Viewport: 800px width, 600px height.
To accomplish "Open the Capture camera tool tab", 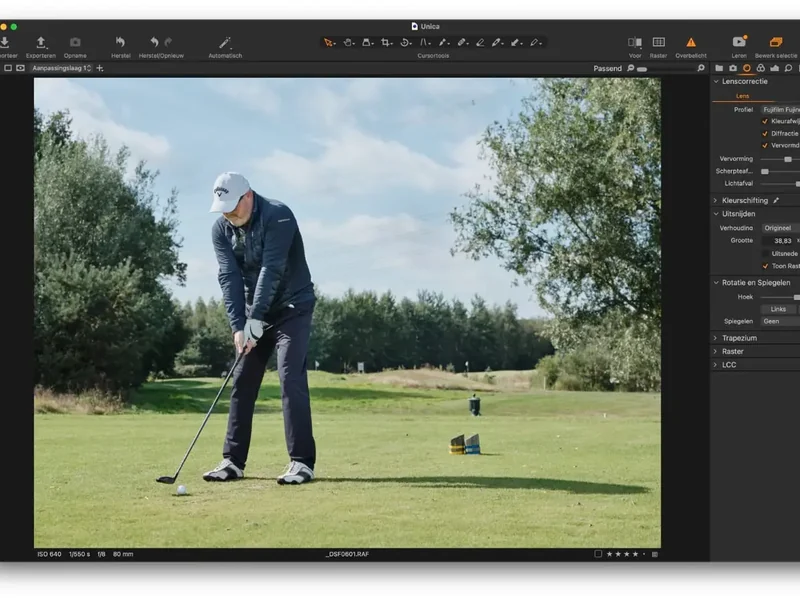I will (733, 68).
